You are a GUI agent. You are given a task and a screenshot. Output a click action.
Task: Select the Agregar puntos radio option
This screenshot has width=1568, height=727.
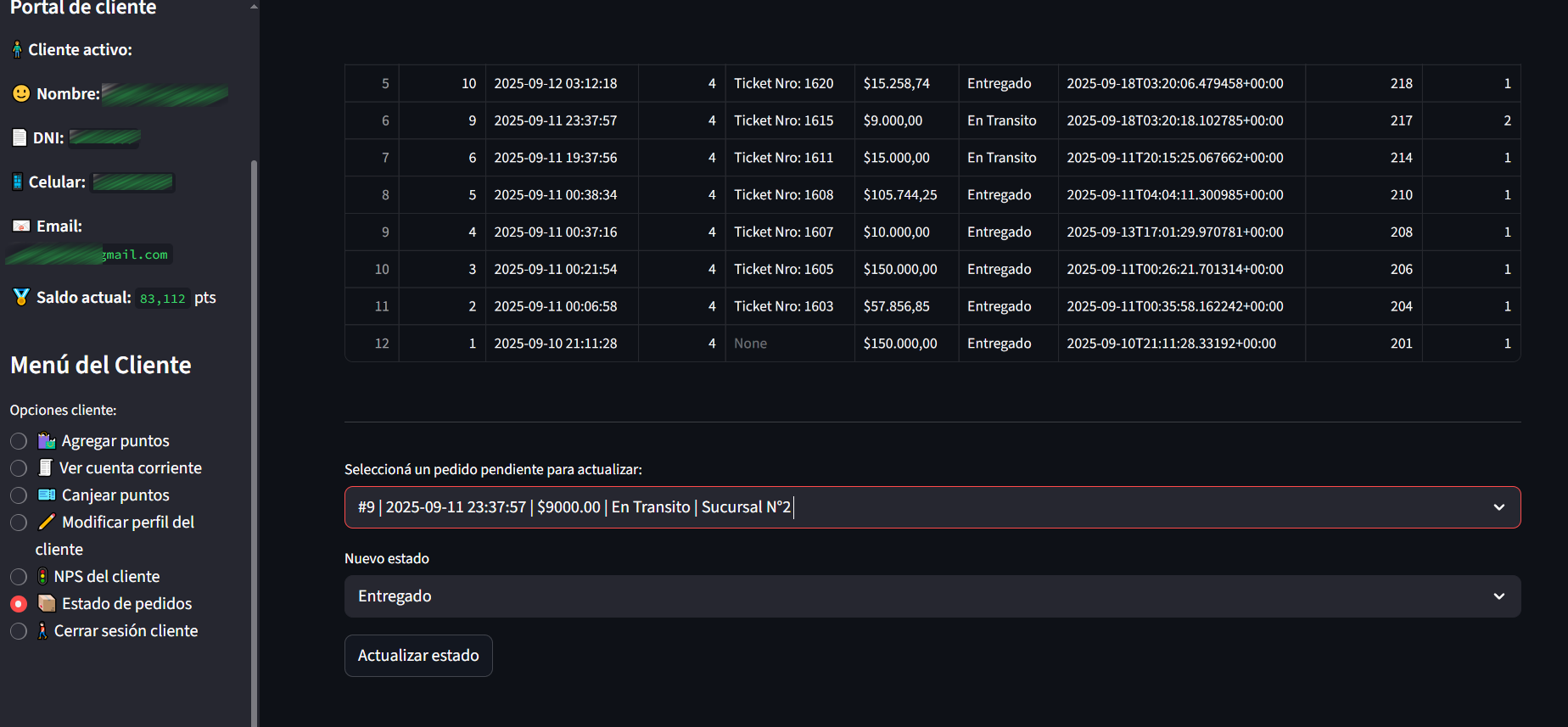[x=19, y=441]
